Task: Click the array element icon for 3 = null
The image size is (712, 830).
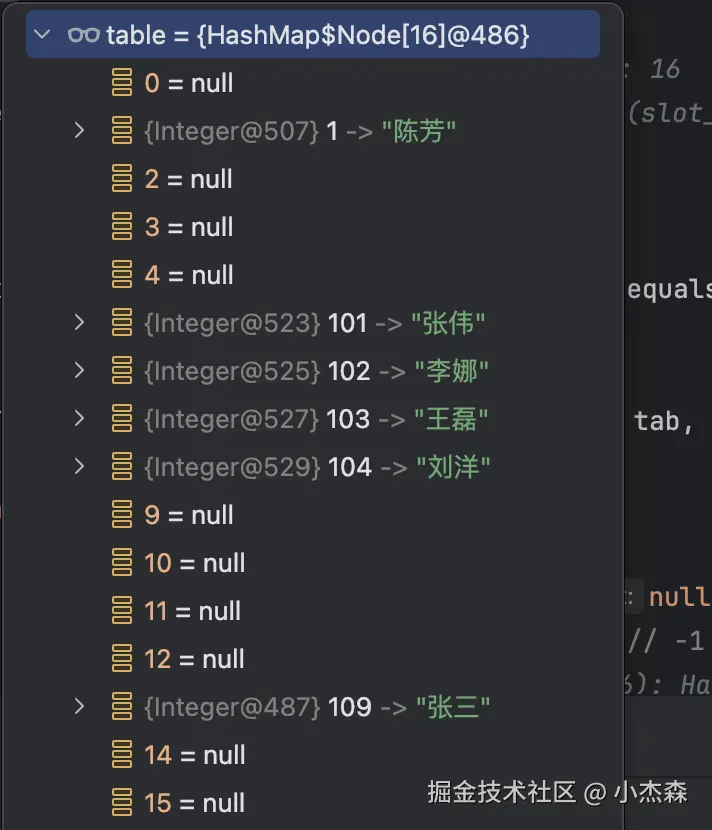Action: 122,227
